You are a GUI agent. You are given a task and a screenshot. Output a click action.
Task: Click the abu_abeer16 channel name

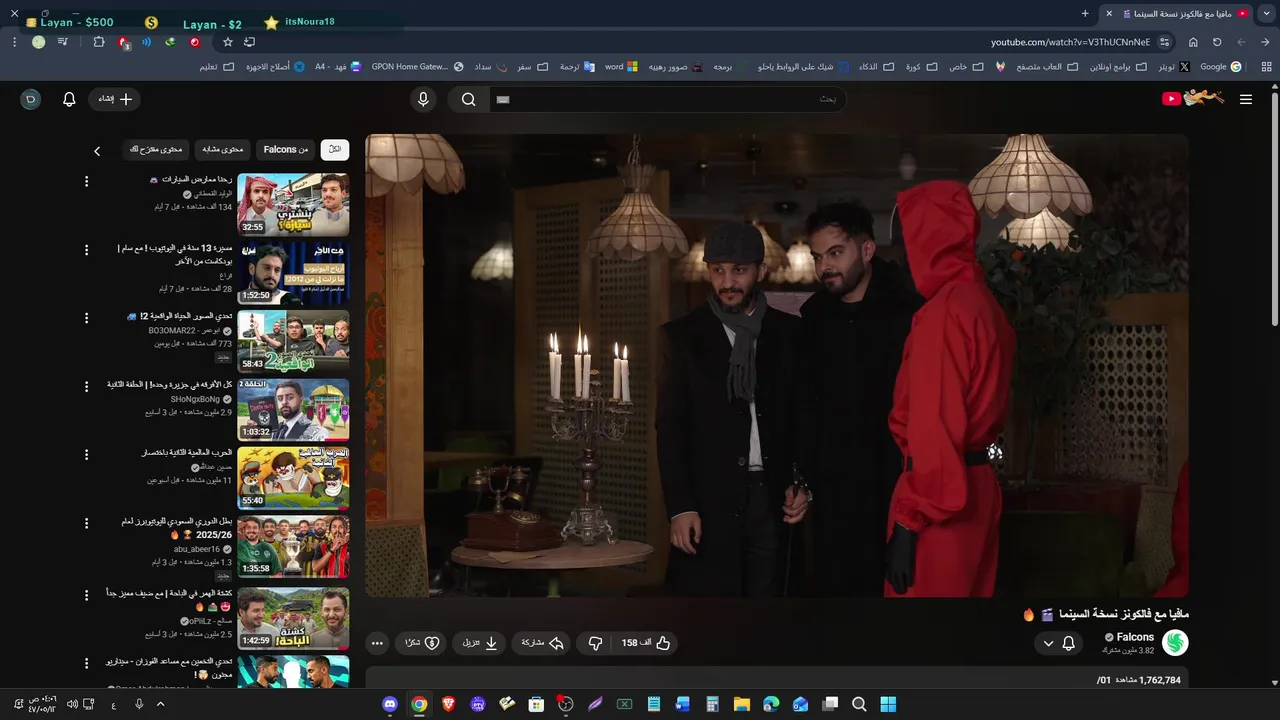pyautogui.click(x=196, y=549)
